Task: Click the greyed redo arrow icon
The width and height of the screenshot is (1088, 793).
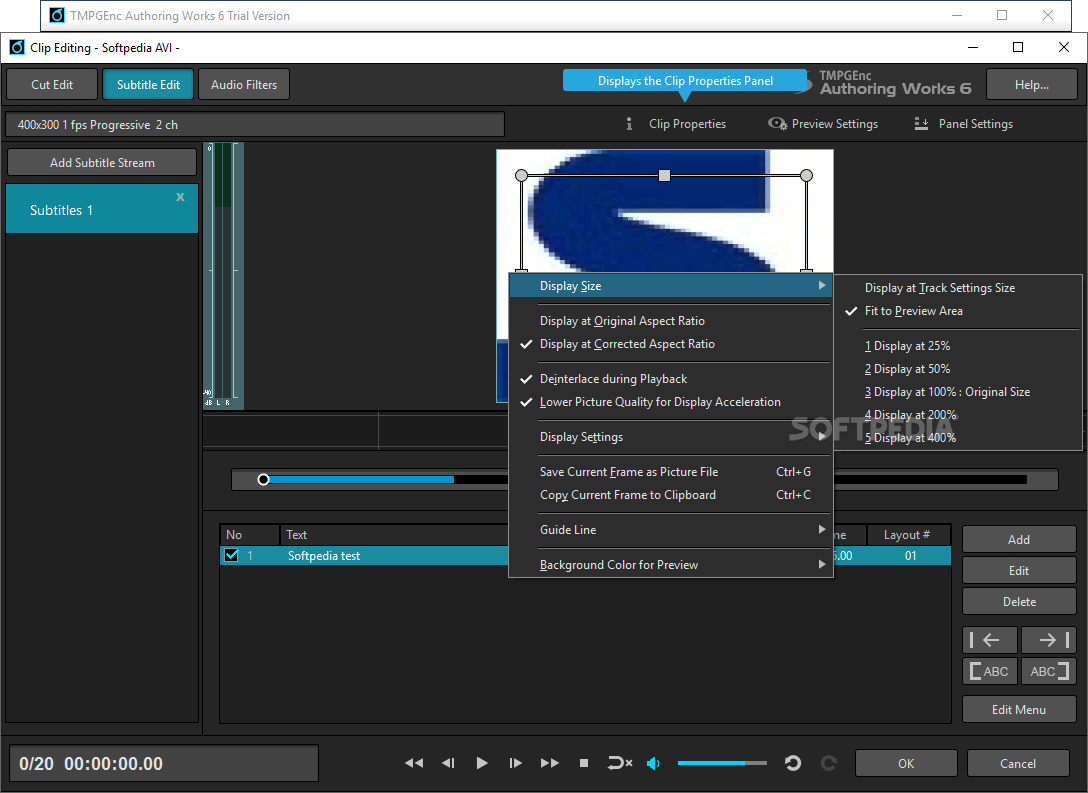Action: point(828,763)
